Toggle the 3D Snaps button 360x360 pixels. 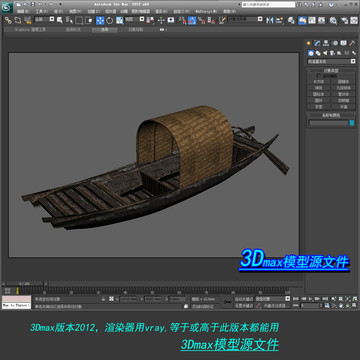point(182,20)
